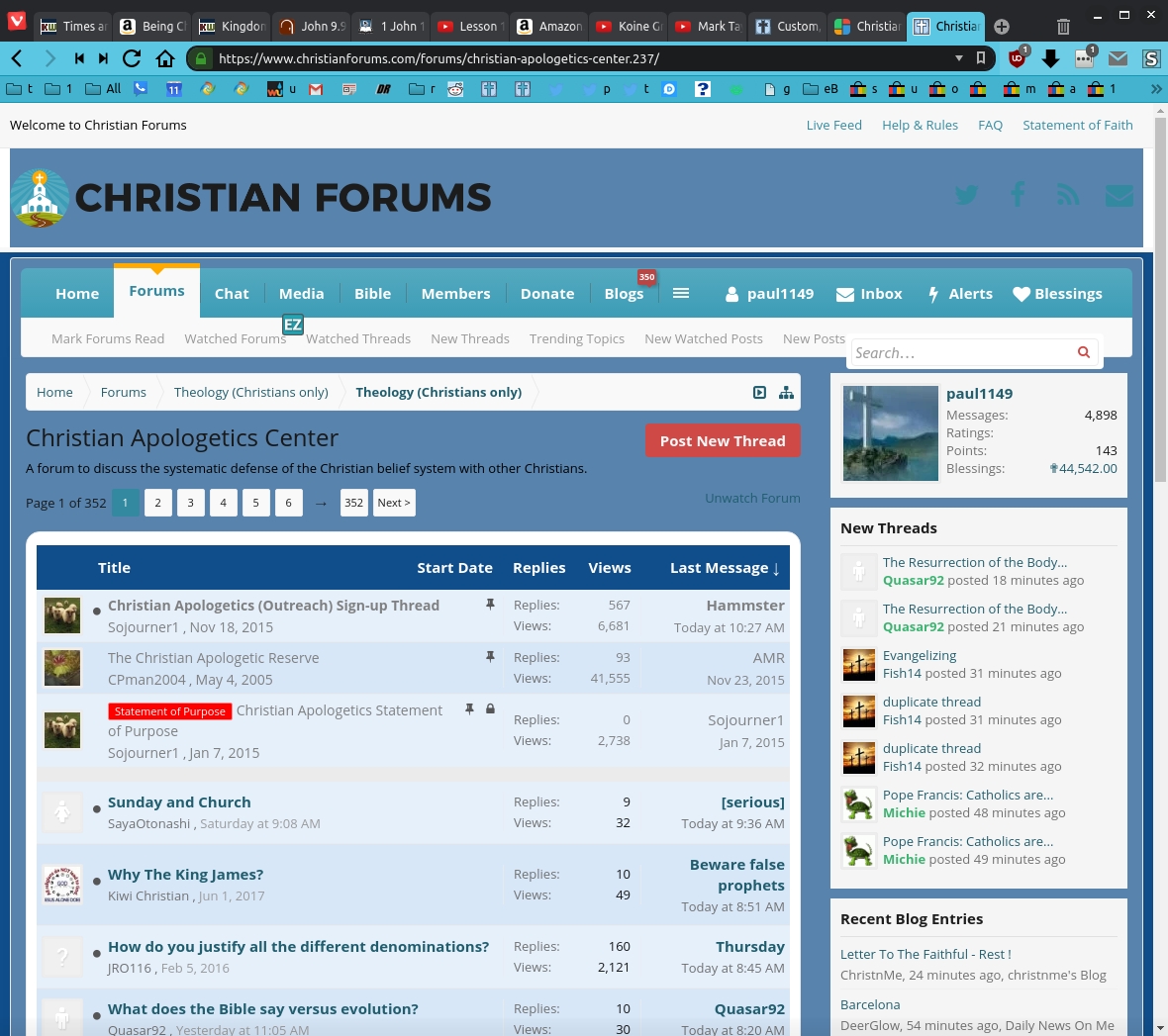
Task: Click the envelope contact icon in header
Action: point(1119,196)
